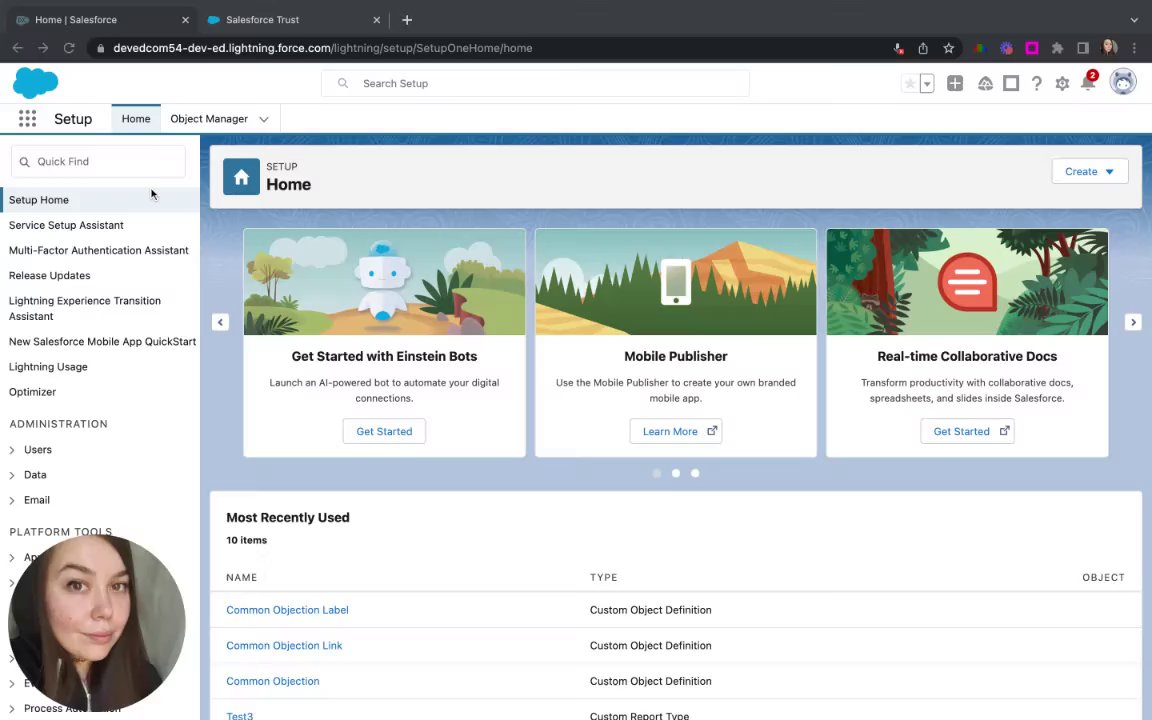This screenshot has height=720, width=1152.
Task: Bookmark this page with star icon
Action: (948, 48)
